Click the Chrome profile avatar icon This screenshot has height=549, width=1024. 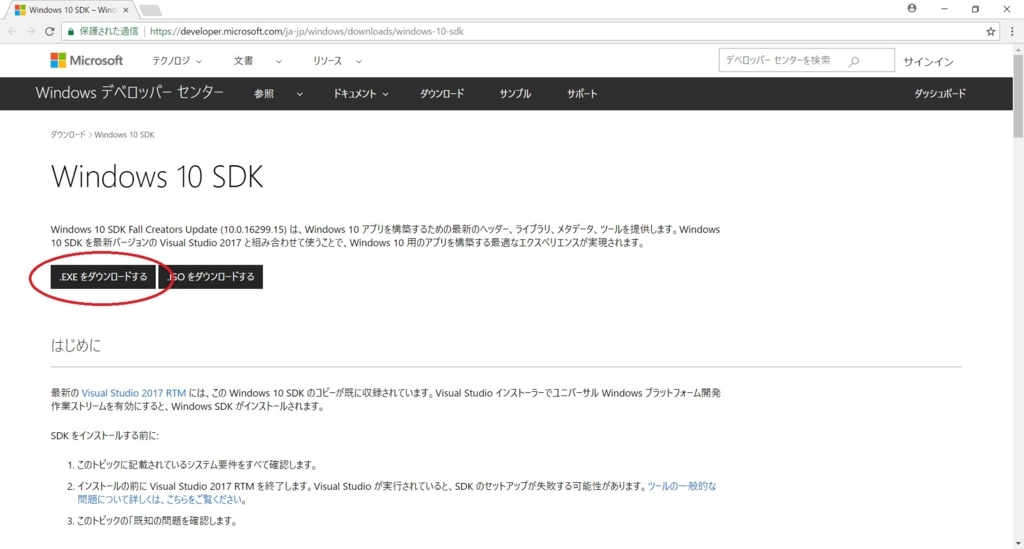912,8
